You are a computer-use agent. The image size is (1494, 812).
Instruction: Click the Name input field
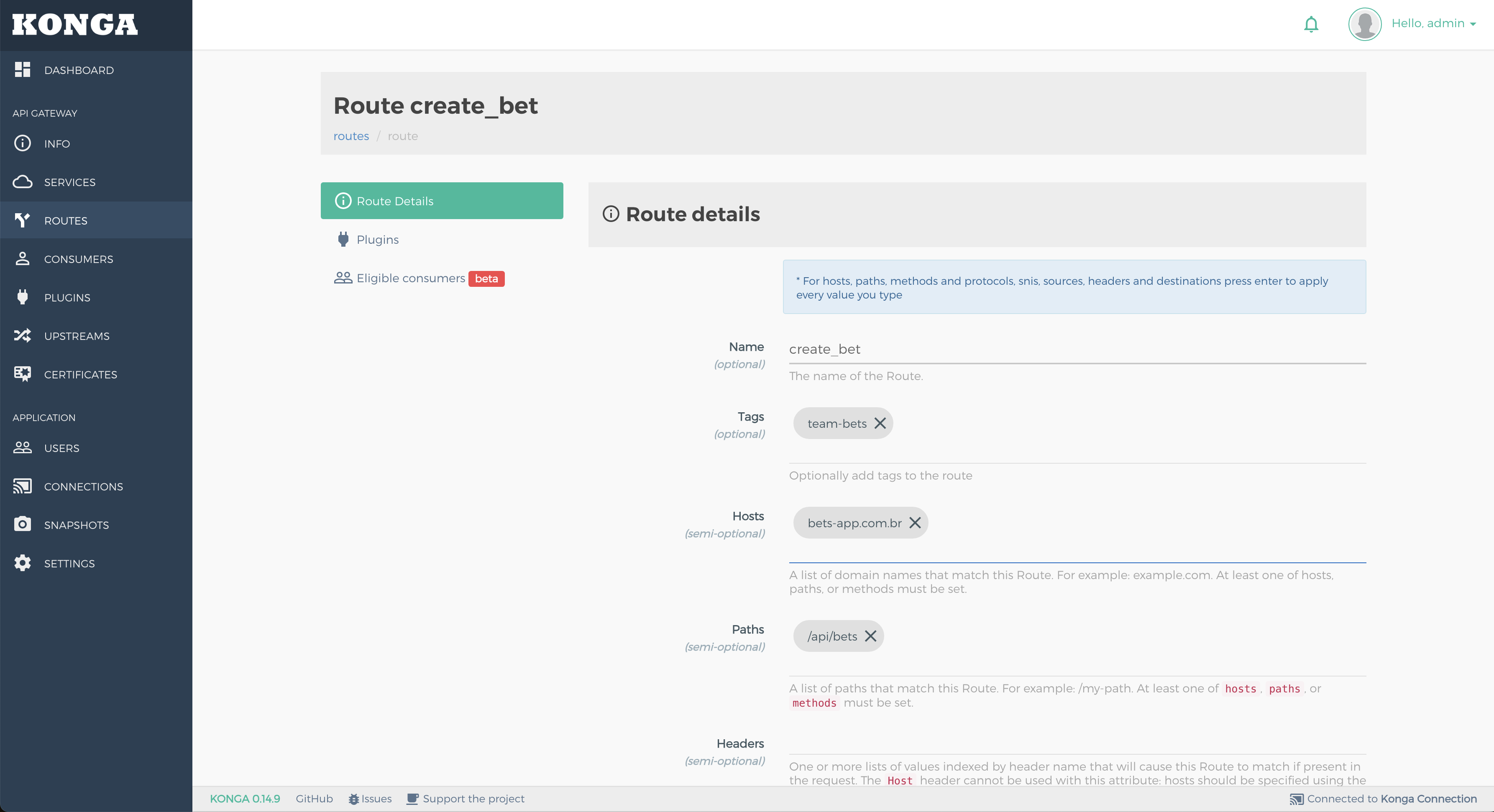coord(1077,350)
